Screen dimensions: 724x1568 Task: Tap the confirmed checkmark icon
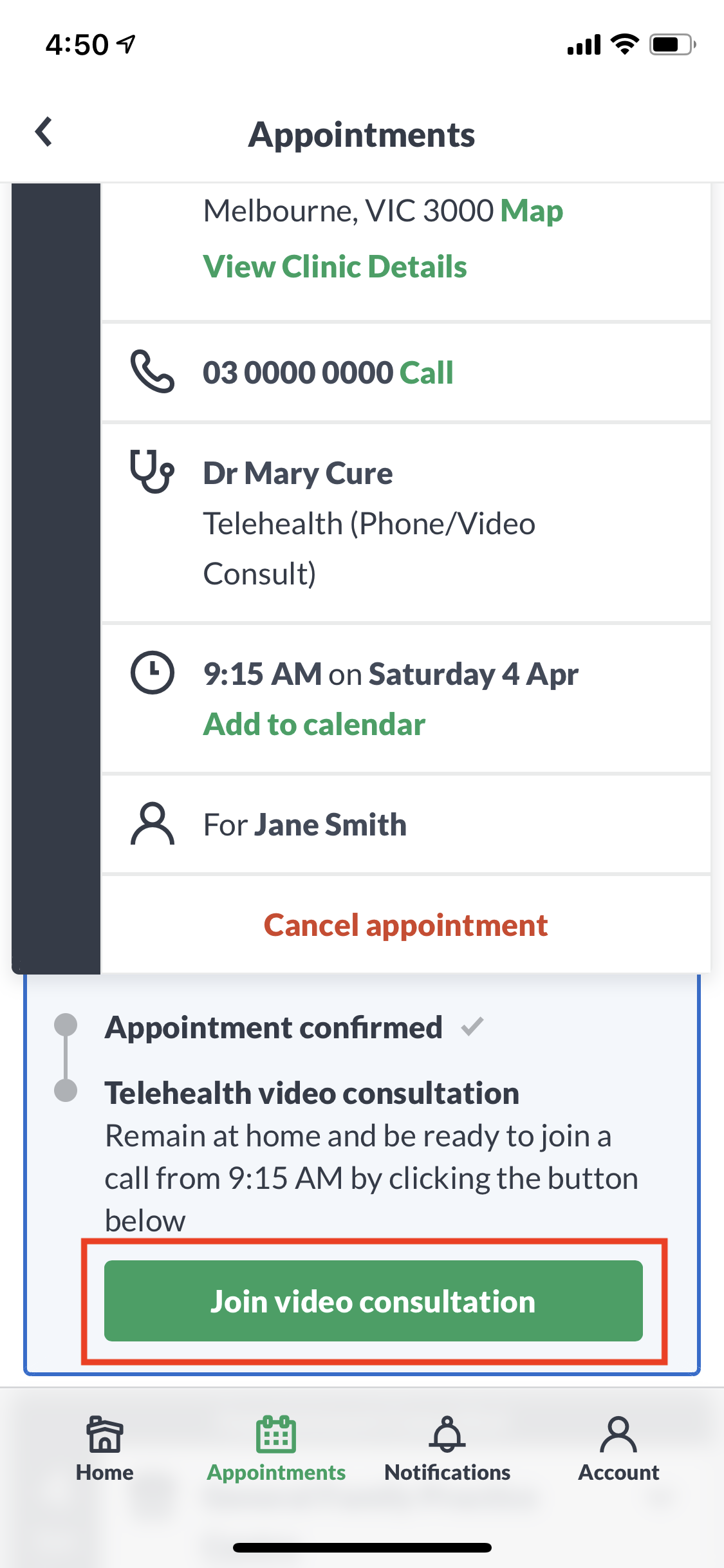point(472,1027)
